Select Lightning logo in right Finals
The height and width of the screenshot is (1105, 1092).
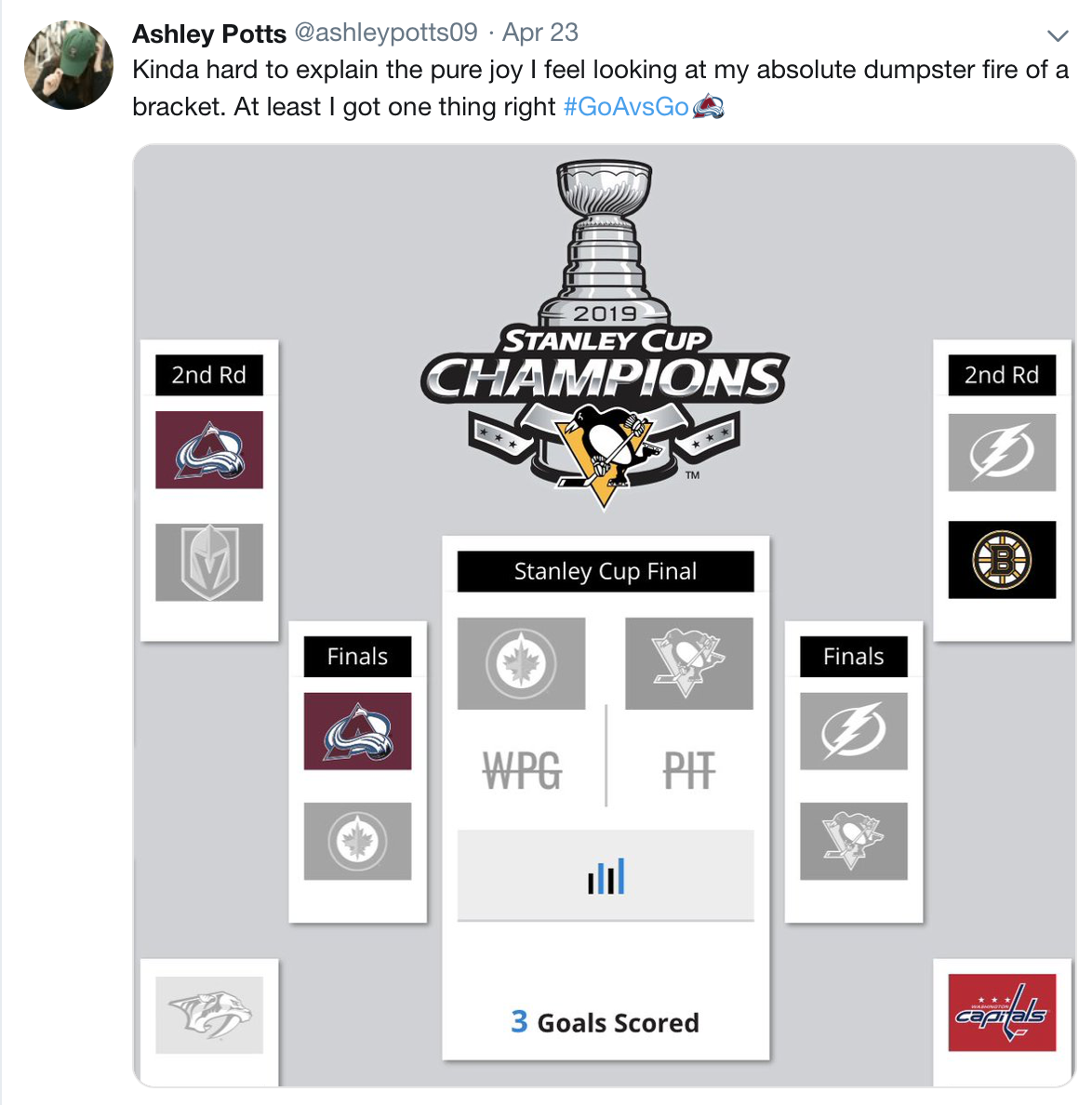(854, 731)
